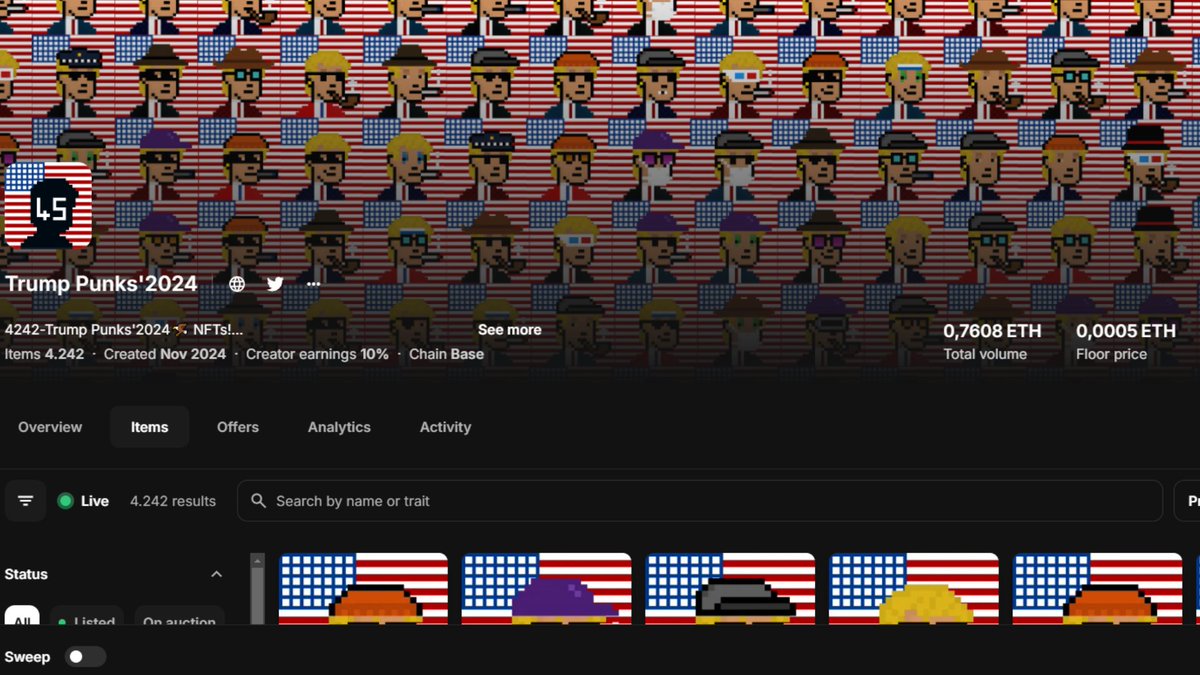The width and height of the screenshot is (1200, 675).
Task: Open the Offers tab
Action: click(x=237, y=427)
